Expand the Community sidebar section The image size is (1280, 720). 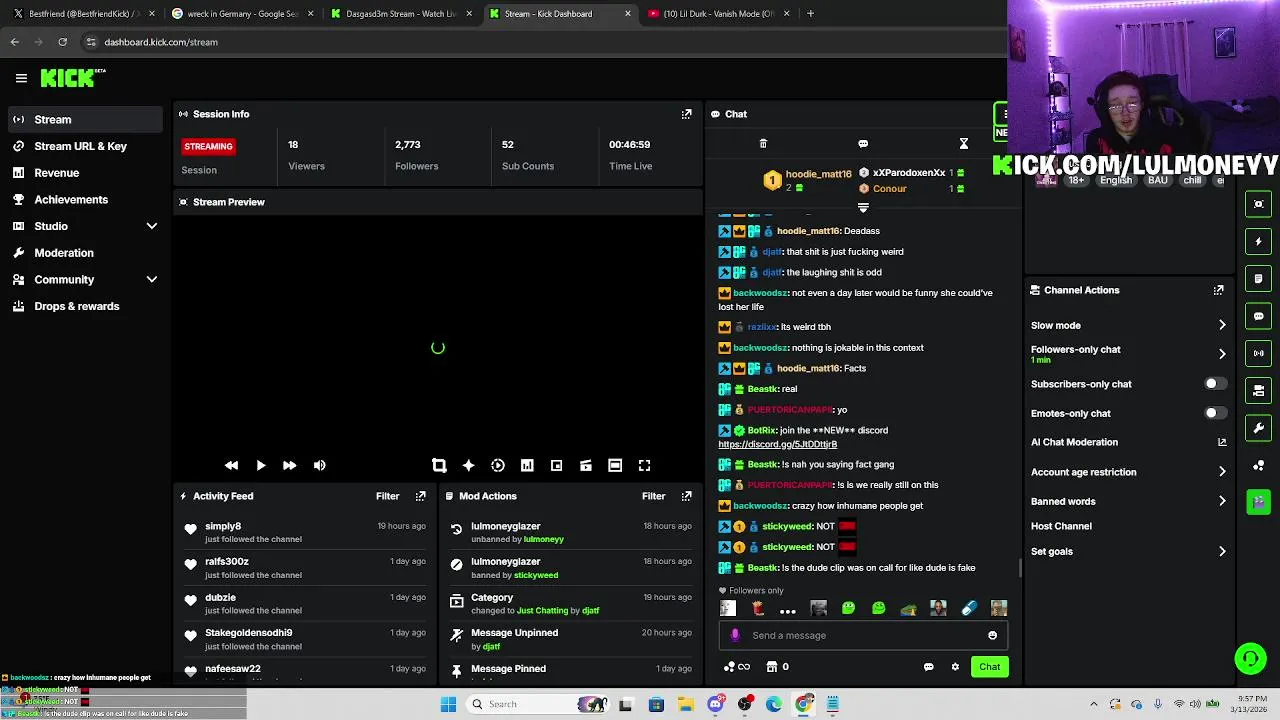coord(152,280)
